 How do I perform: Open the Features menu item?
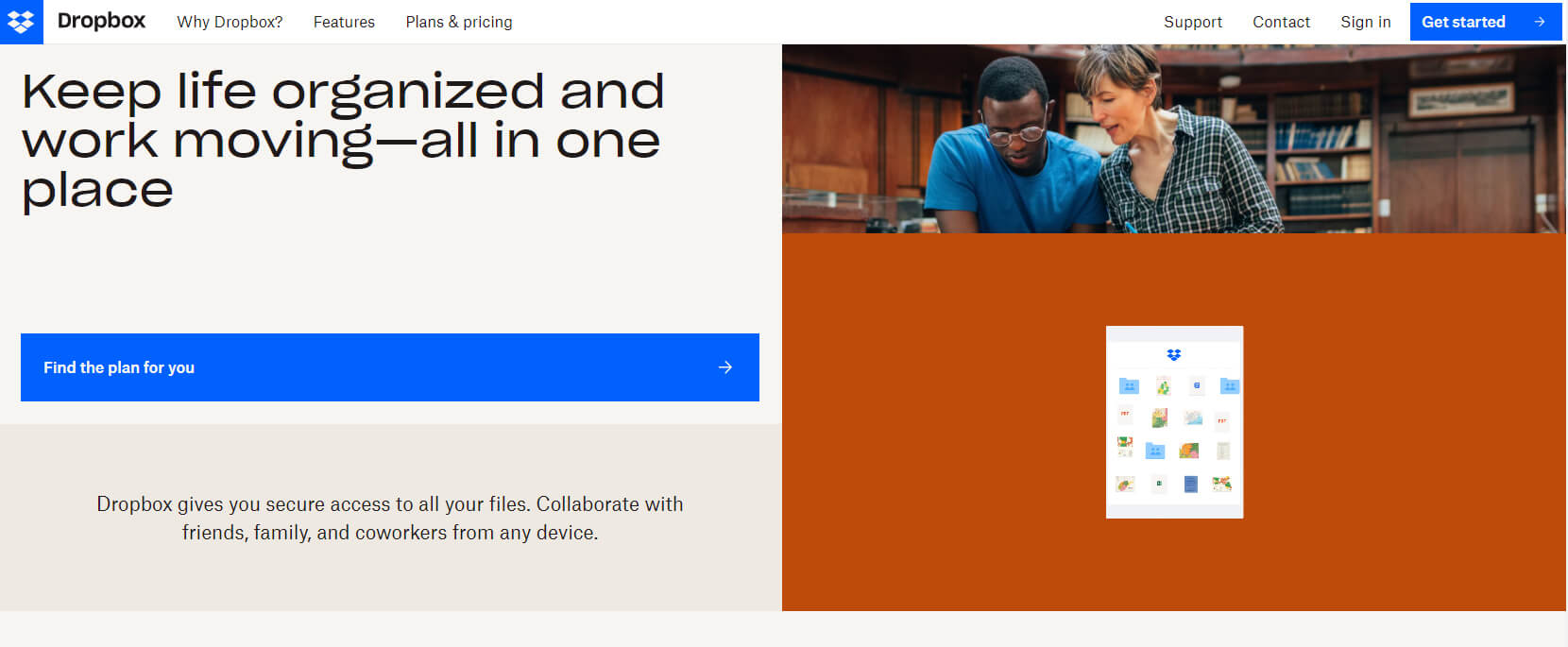(344, 22)
